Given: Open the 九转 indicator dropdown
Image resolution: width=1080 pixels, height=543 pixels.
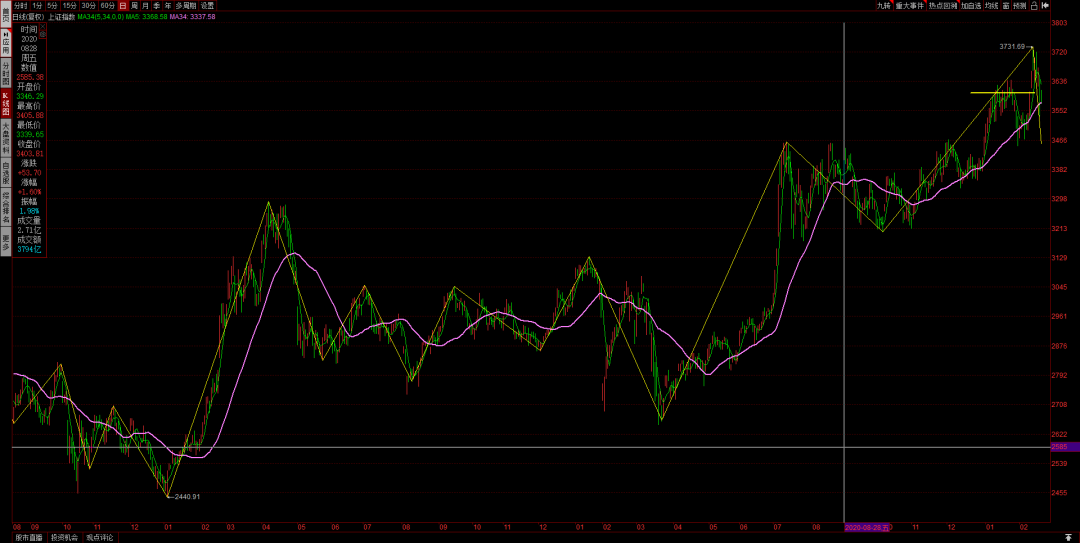Looking at the screenshot, I should point(884,6).
